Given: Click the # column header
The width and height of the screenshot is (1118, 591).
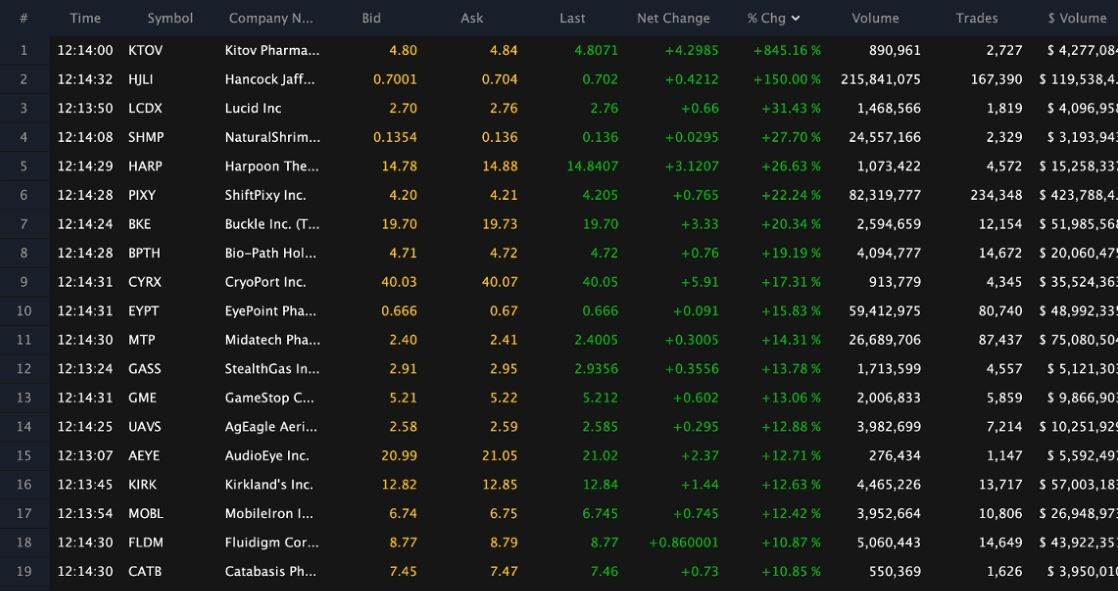Looking at the screenshot, I should [24, 19].
